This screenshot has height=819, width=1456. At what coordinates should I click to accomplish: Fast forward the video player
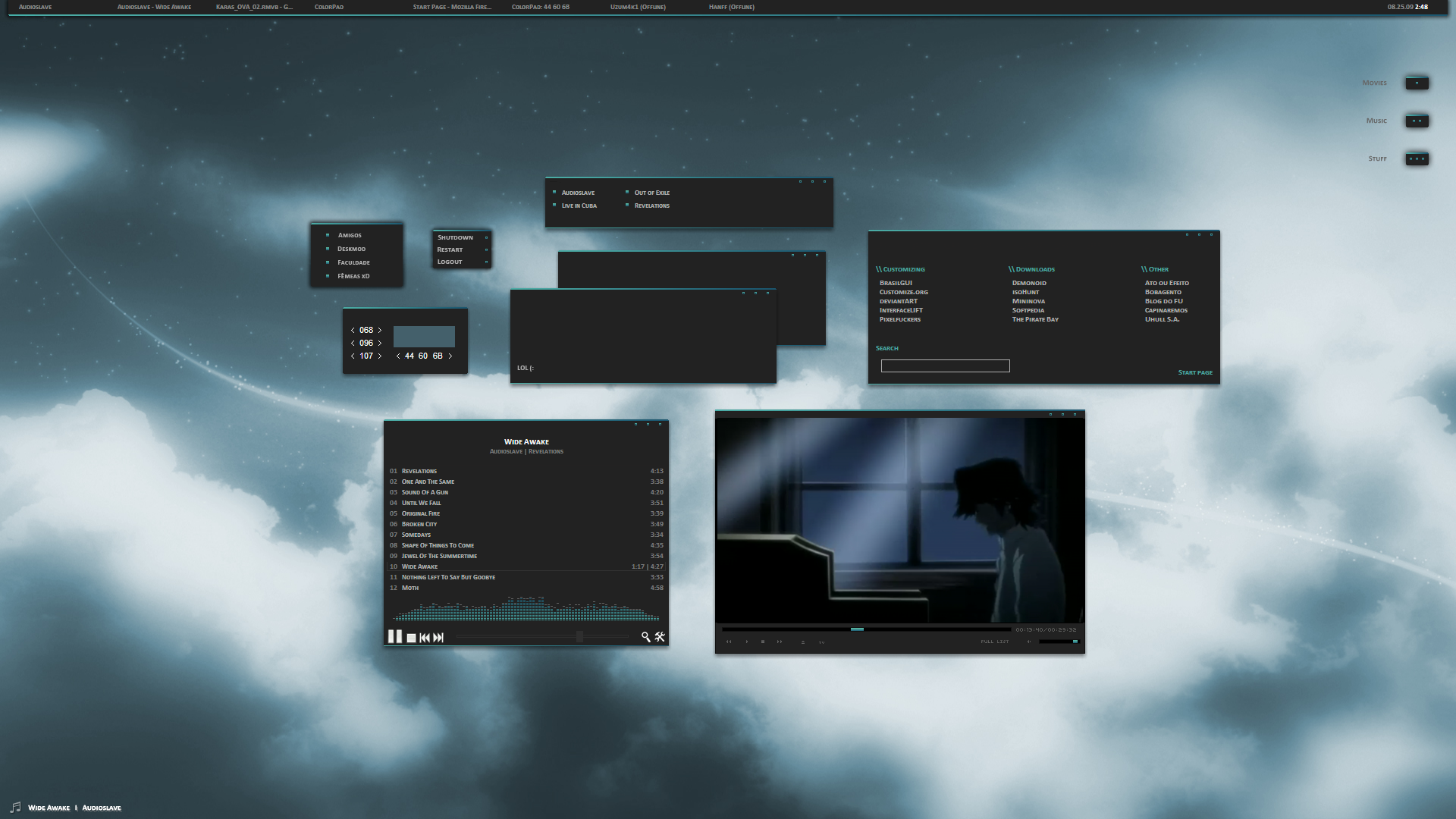coord(780,642)
